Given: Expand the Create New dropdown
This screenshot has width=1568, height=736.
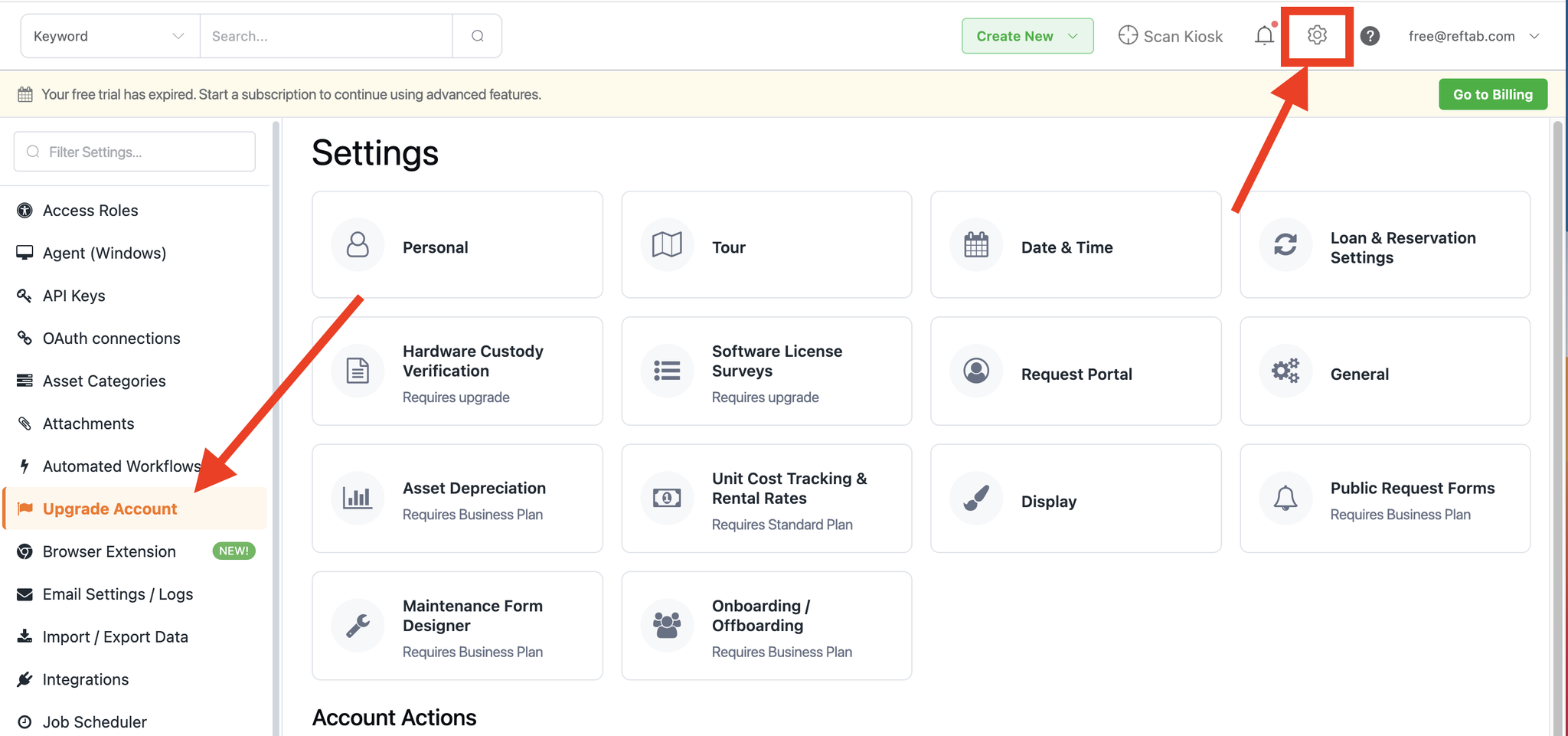Looking at the screenshot, I should point(1027,36).
